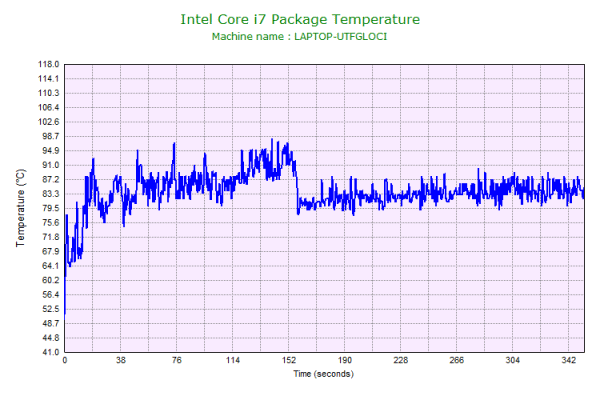Click the 94.9 y-axis value
The image size is (600, 400).
tap(51, 151)
